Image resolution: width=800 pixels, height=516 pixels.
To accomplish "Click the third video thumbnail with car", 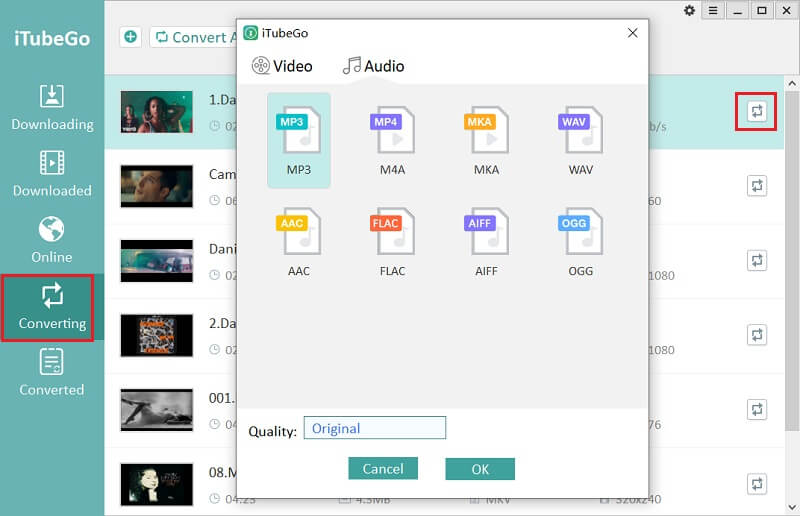I will (x=157, y=261).
